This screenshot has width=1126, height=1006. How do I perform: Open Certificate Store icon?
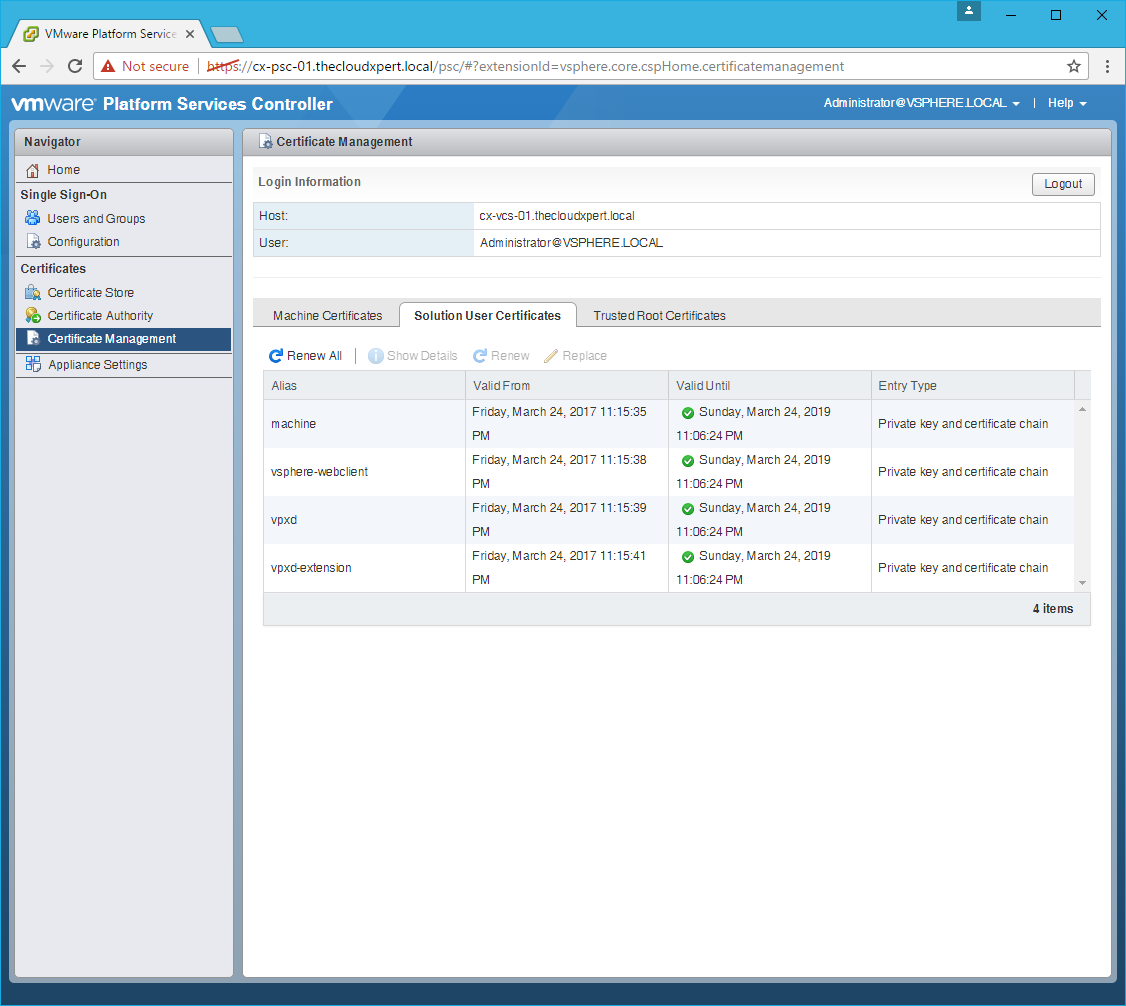pos(33,293)
